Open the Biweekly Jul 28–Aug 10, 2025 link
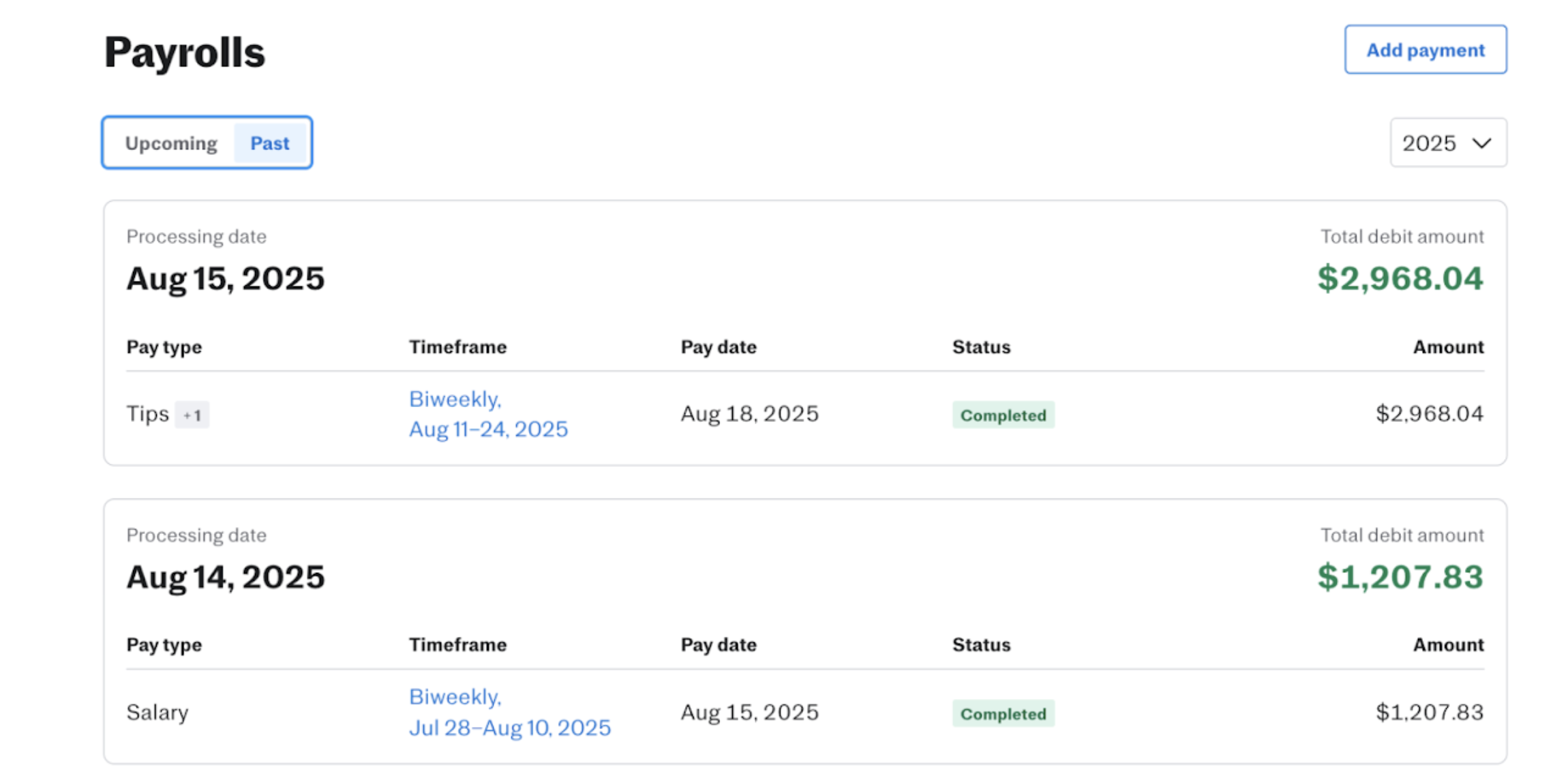The height and width of the screenshot is (776, 1568). pos(509,712)
